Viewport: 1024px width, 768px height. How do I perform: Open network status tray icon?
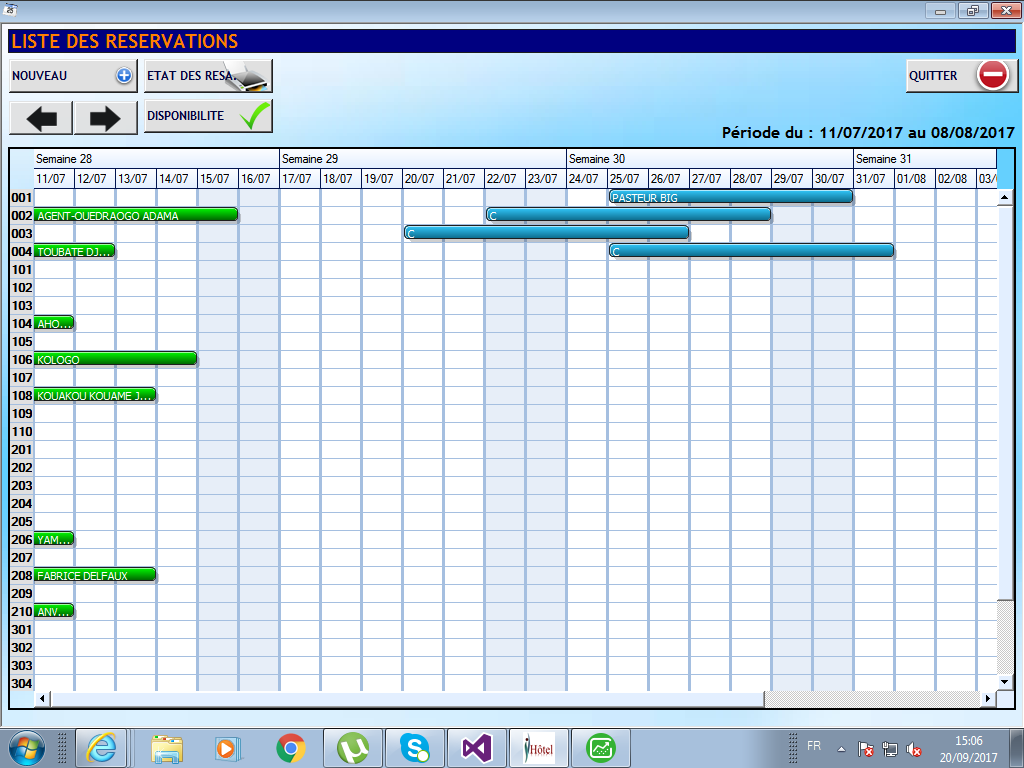click(889, 750)
